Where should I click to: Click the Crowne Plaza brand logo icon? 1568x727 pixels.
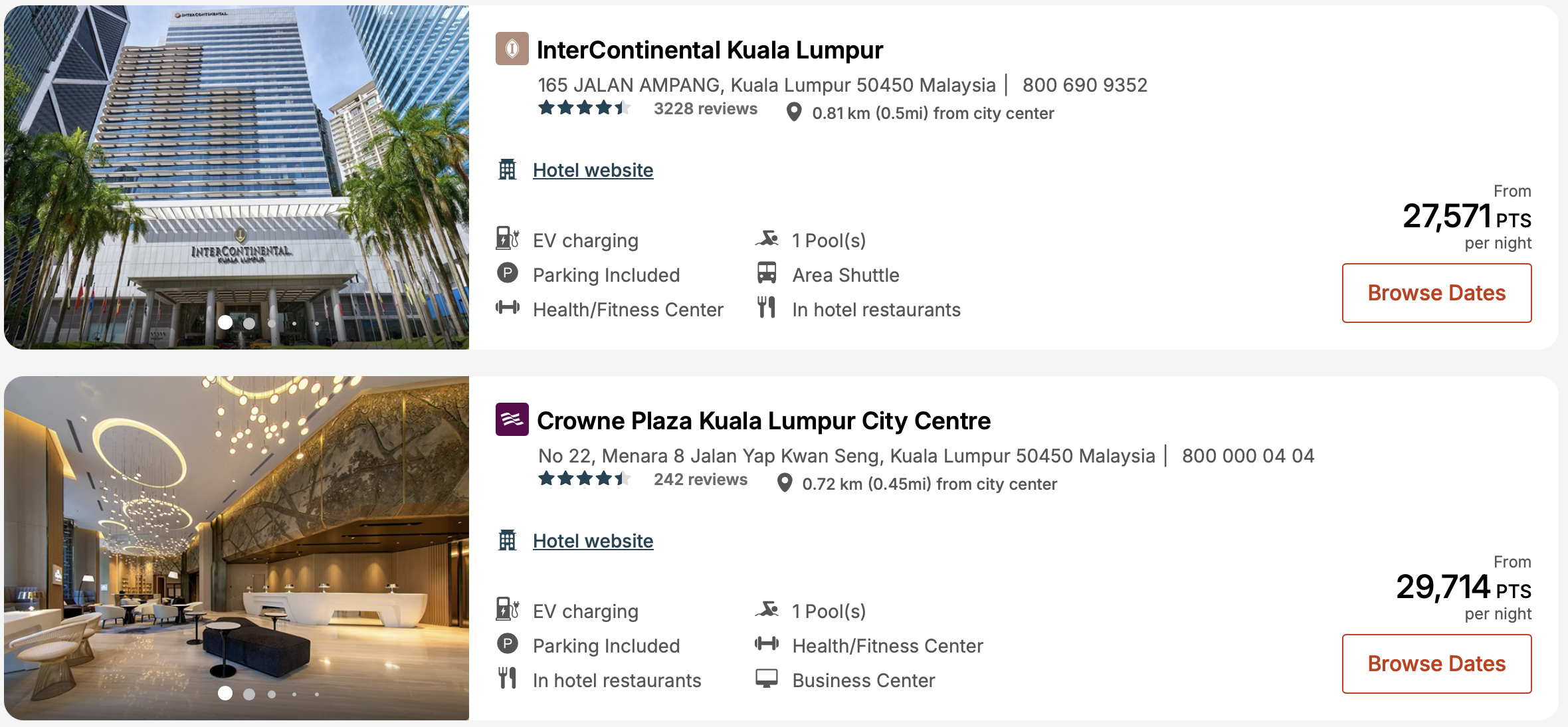click(x=514, y=421)
